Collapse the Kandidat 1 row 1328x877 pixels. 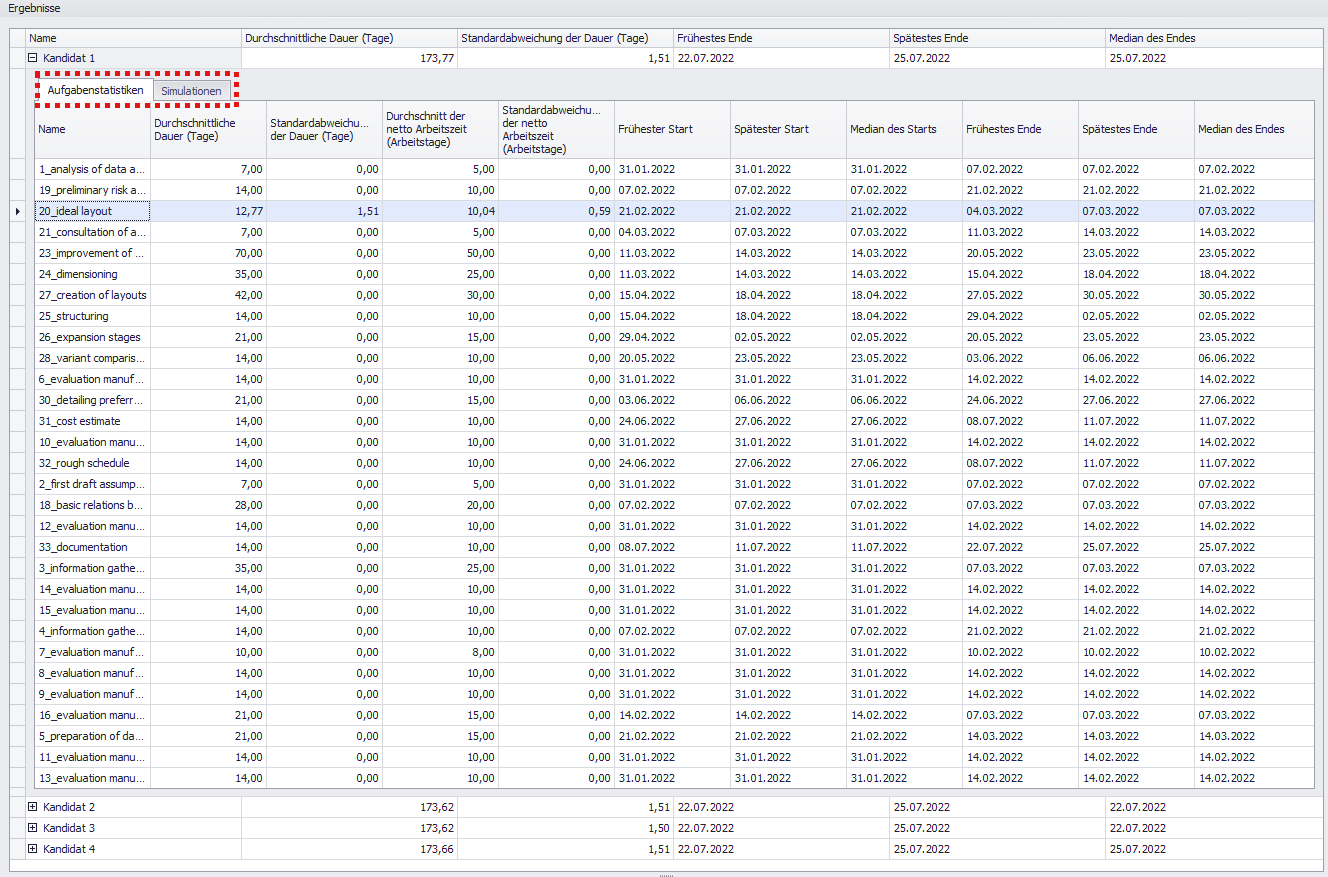pyautogui.click(x=33, y=58)
